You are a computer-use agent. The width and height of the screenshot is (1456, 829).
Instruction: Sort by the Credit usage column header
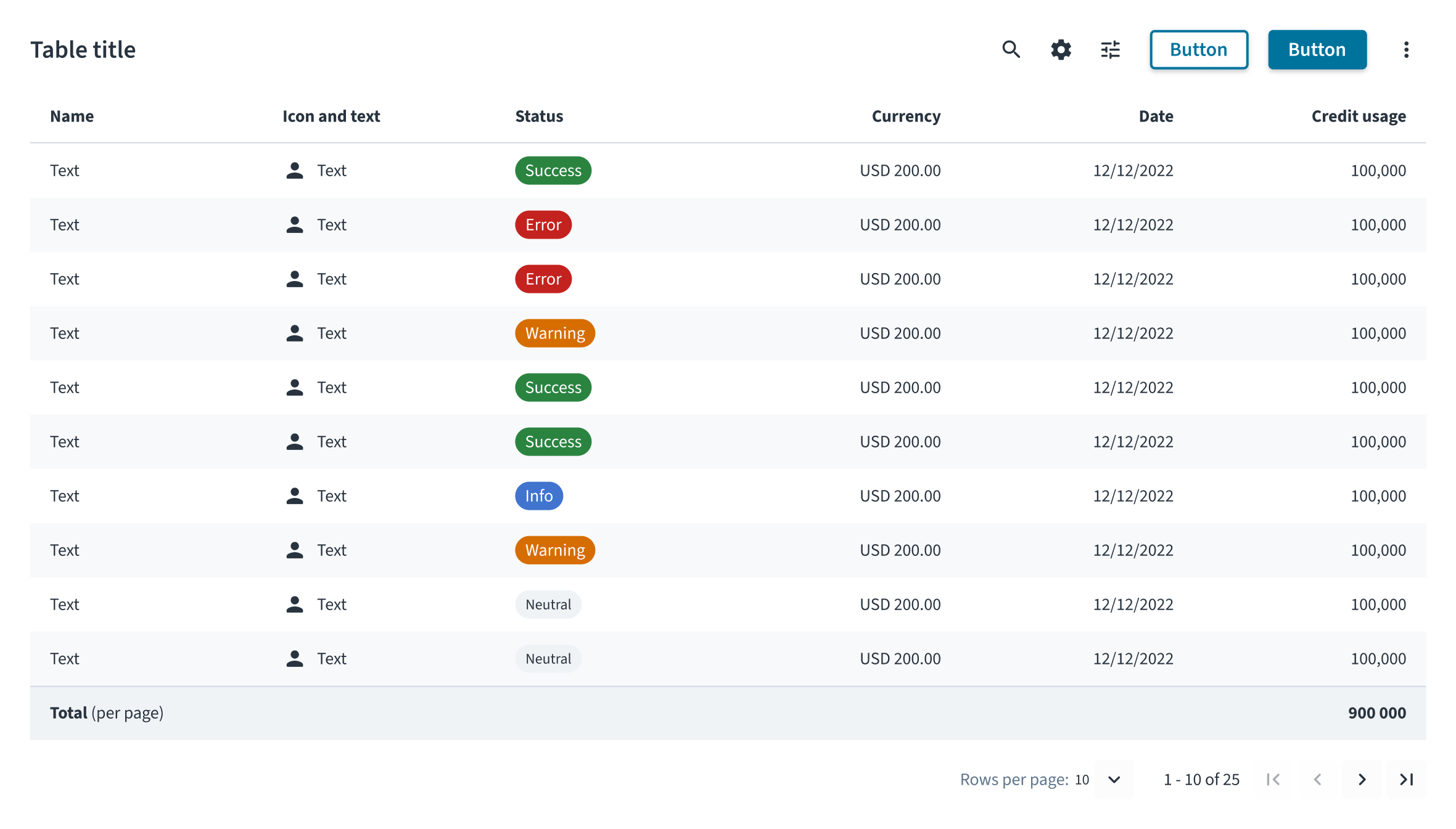(x=1359, y=116)
